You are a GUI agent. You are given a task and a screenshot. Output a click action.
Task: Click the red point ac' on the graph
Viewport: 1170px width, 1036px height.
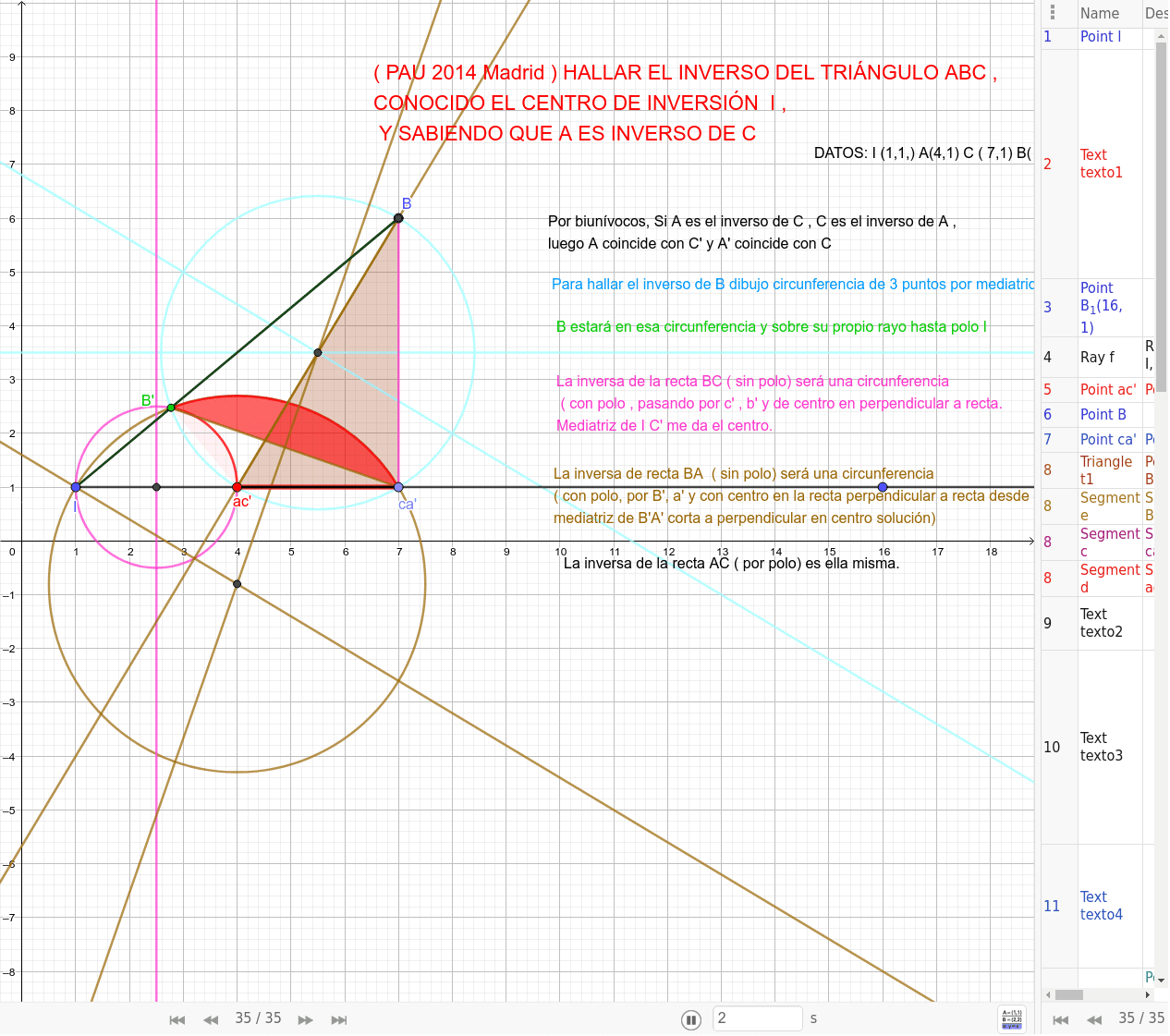coord(237,487)
